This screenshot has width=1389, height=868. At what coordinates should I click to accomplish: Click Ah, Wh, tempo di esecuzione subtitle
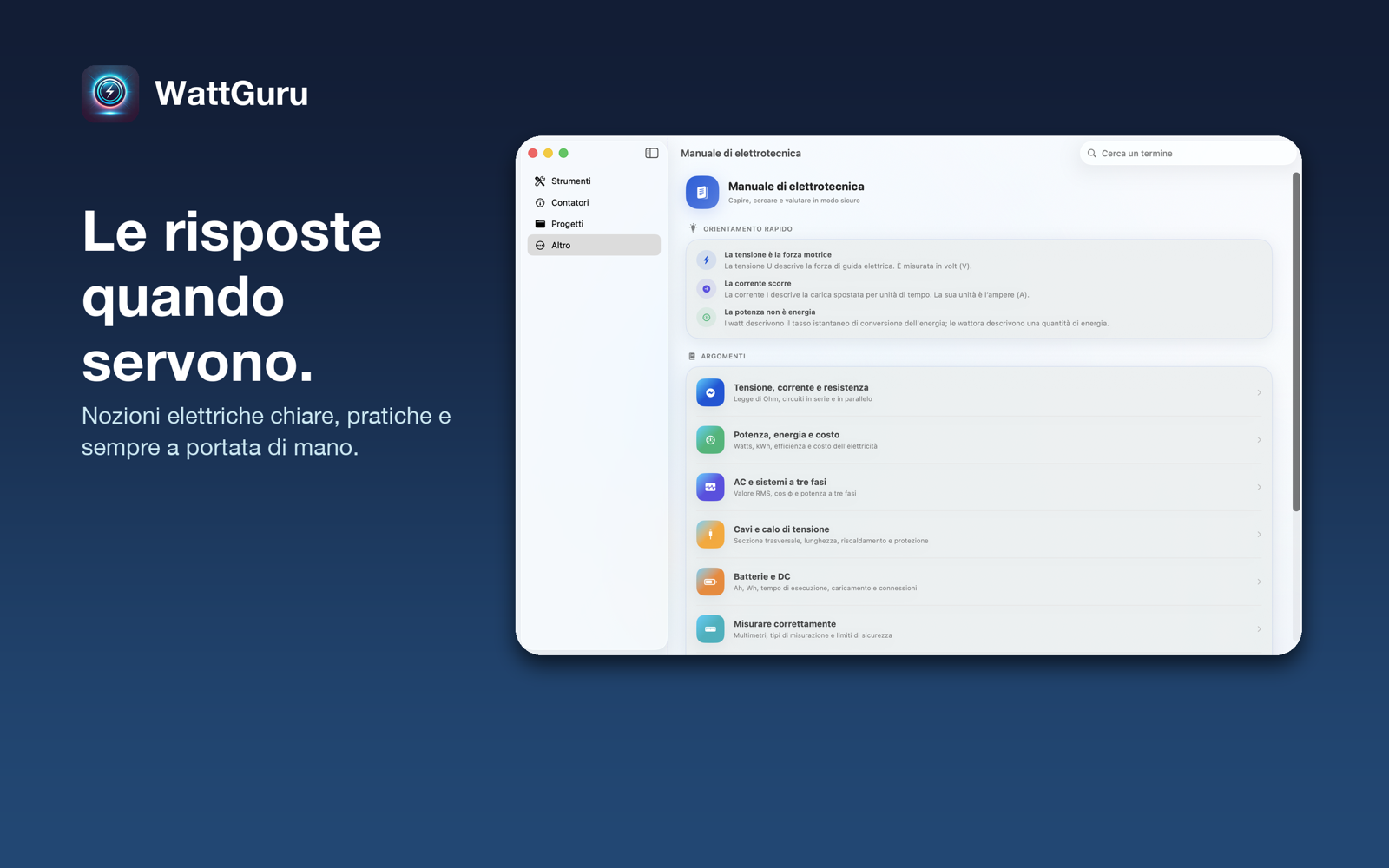(826, 589)
